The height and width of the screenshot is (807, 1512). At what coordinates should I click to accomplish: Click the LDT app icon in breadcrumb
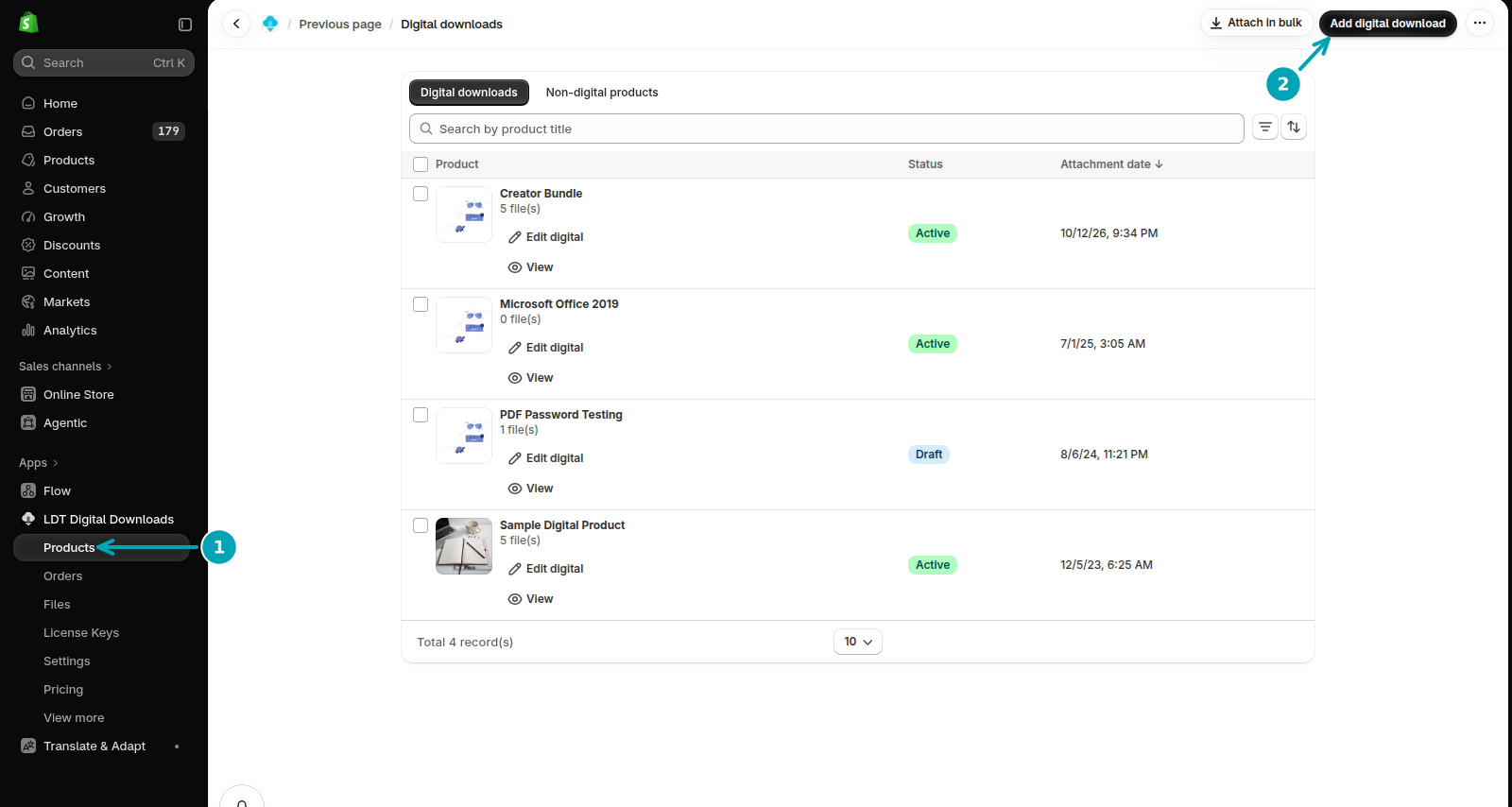(x=270, y=24)
